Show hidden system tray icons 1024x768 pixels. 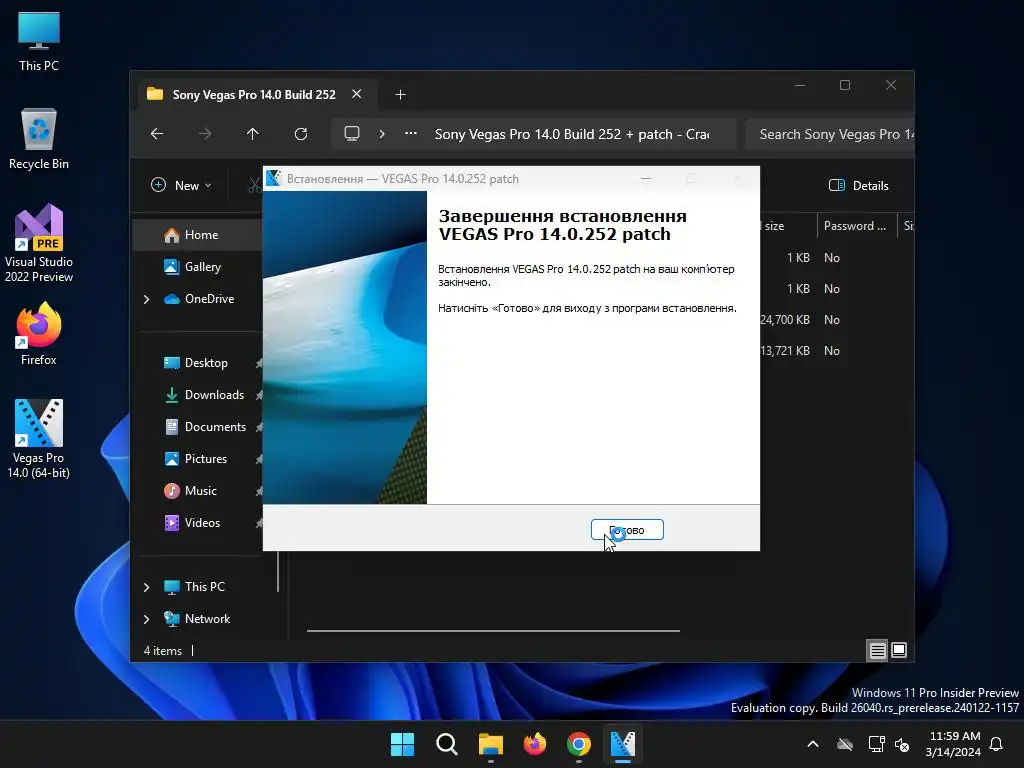coord(813,744)
